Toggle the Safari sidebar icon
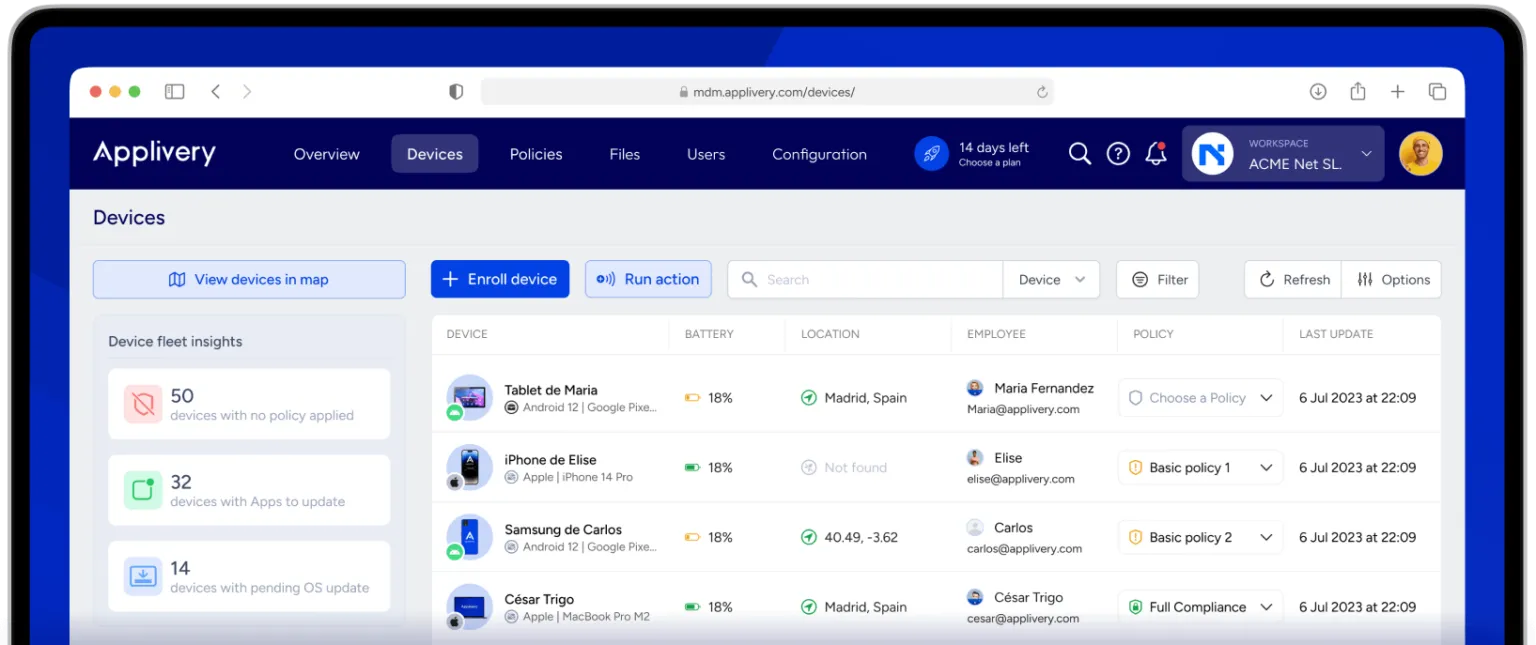The width and height of the screenshot is (1536, 645). coord(175,91)
